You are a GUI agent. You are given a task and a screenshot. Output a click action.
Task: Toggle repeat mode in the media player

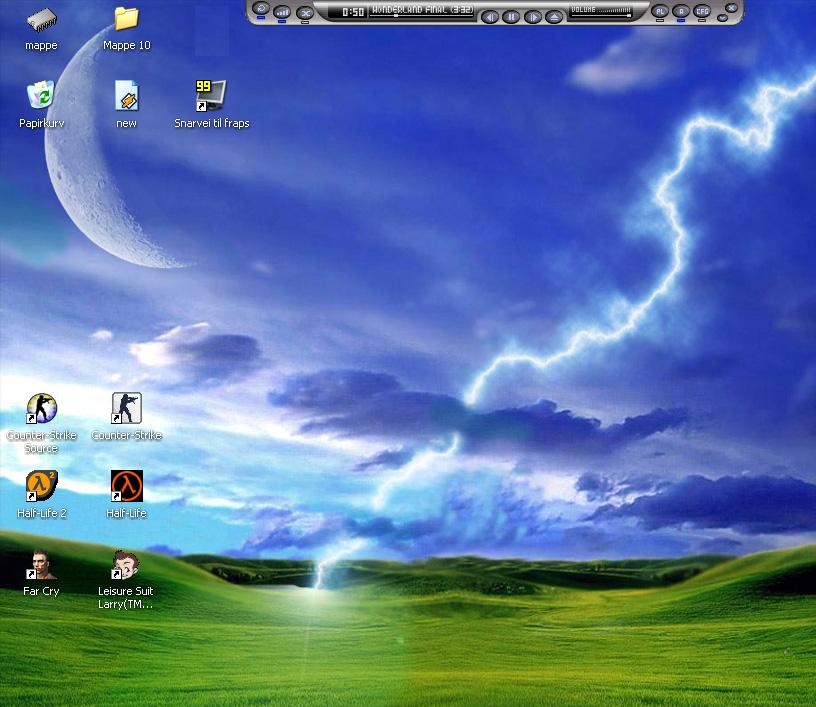click(261, 9)
